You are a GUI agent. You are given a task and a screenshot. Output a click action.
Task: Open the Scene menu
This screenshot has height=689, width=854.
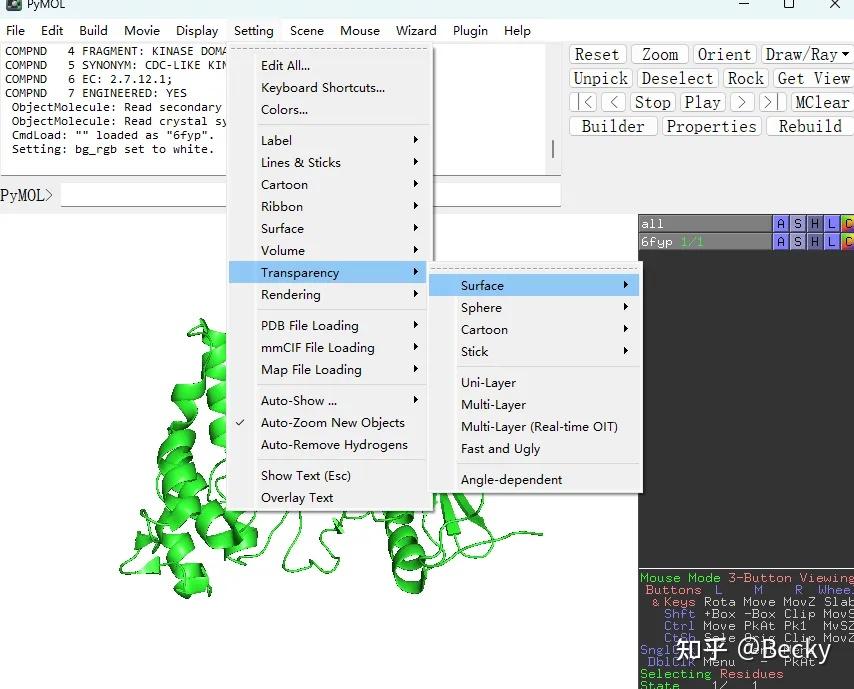tap(307, 31)
